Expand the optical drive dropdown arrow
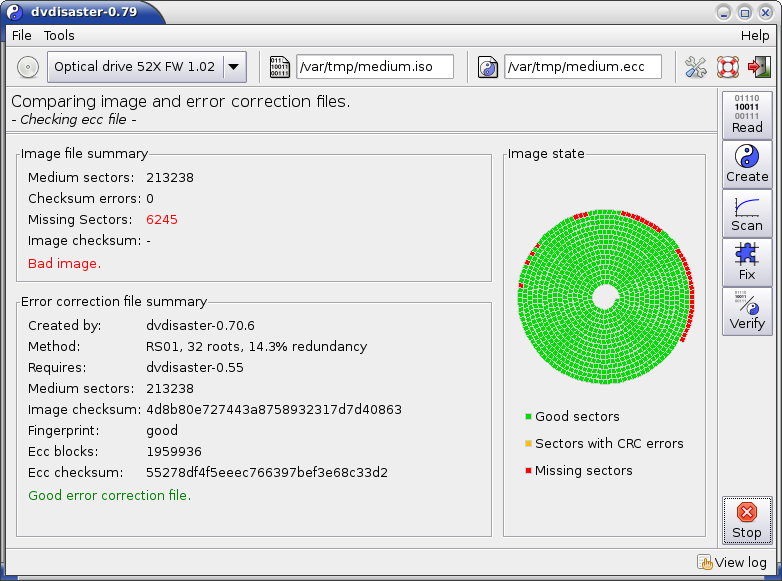Image resolution: width=782 pixels, height=581 pixels. coord(234,67)
